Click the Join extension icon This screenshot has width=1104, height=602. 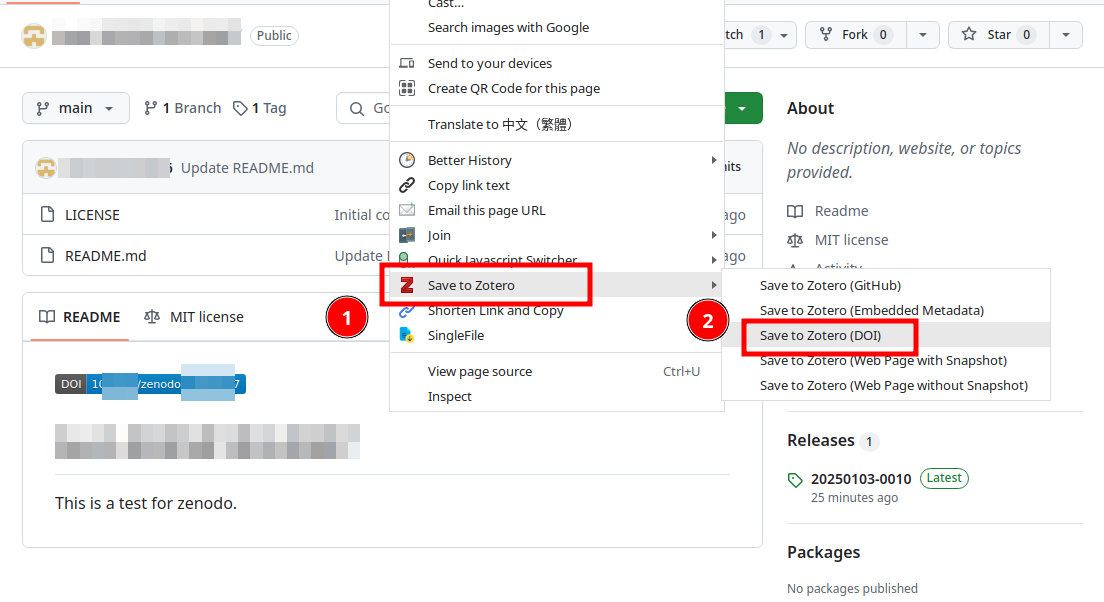pyautogui.click(x=407, y=235)
